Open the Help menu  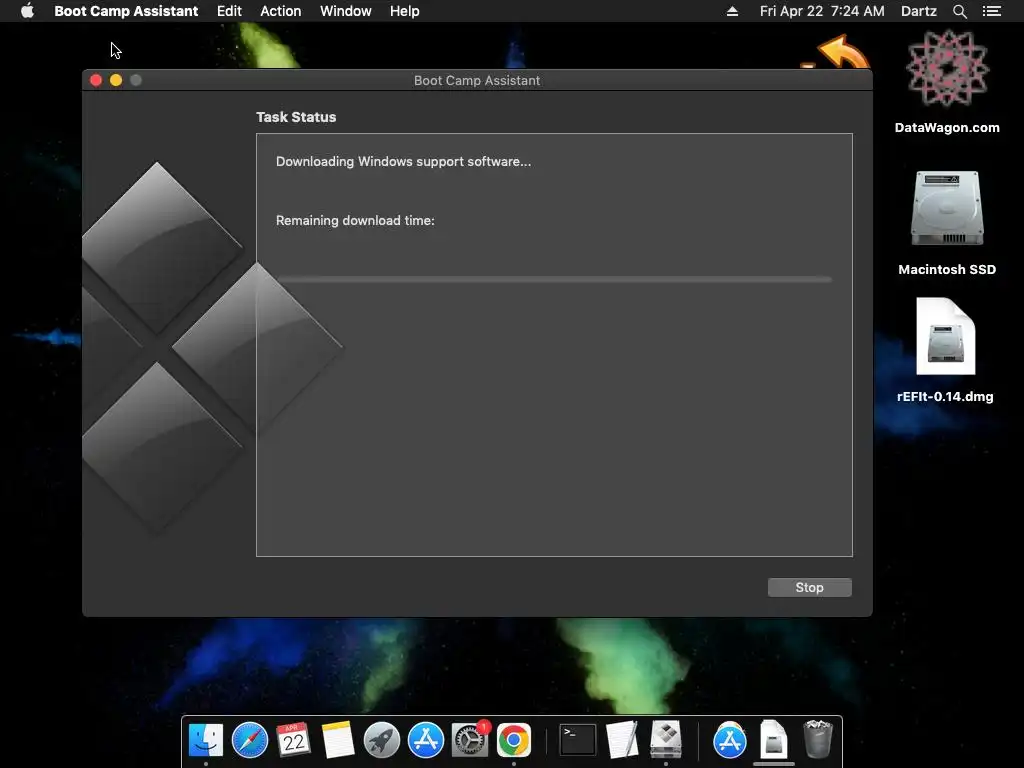[404, 11]
